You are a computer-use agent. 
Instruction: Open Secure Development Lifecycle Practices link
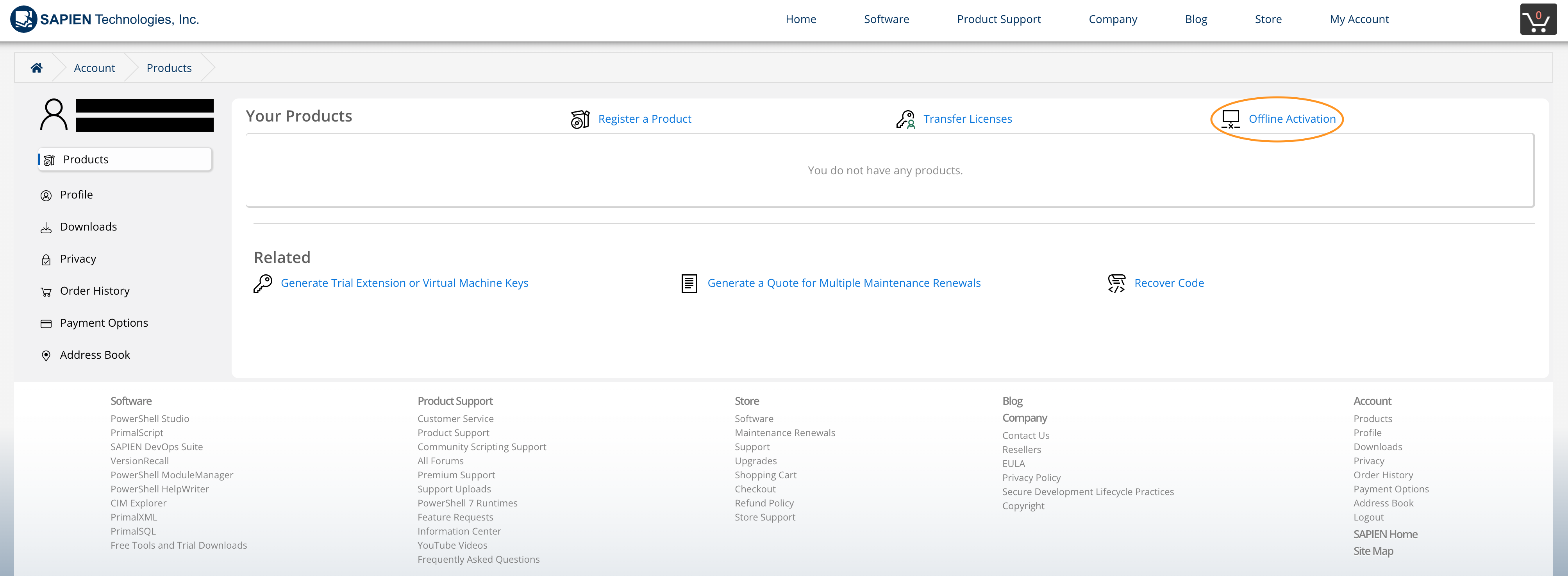1088,492
